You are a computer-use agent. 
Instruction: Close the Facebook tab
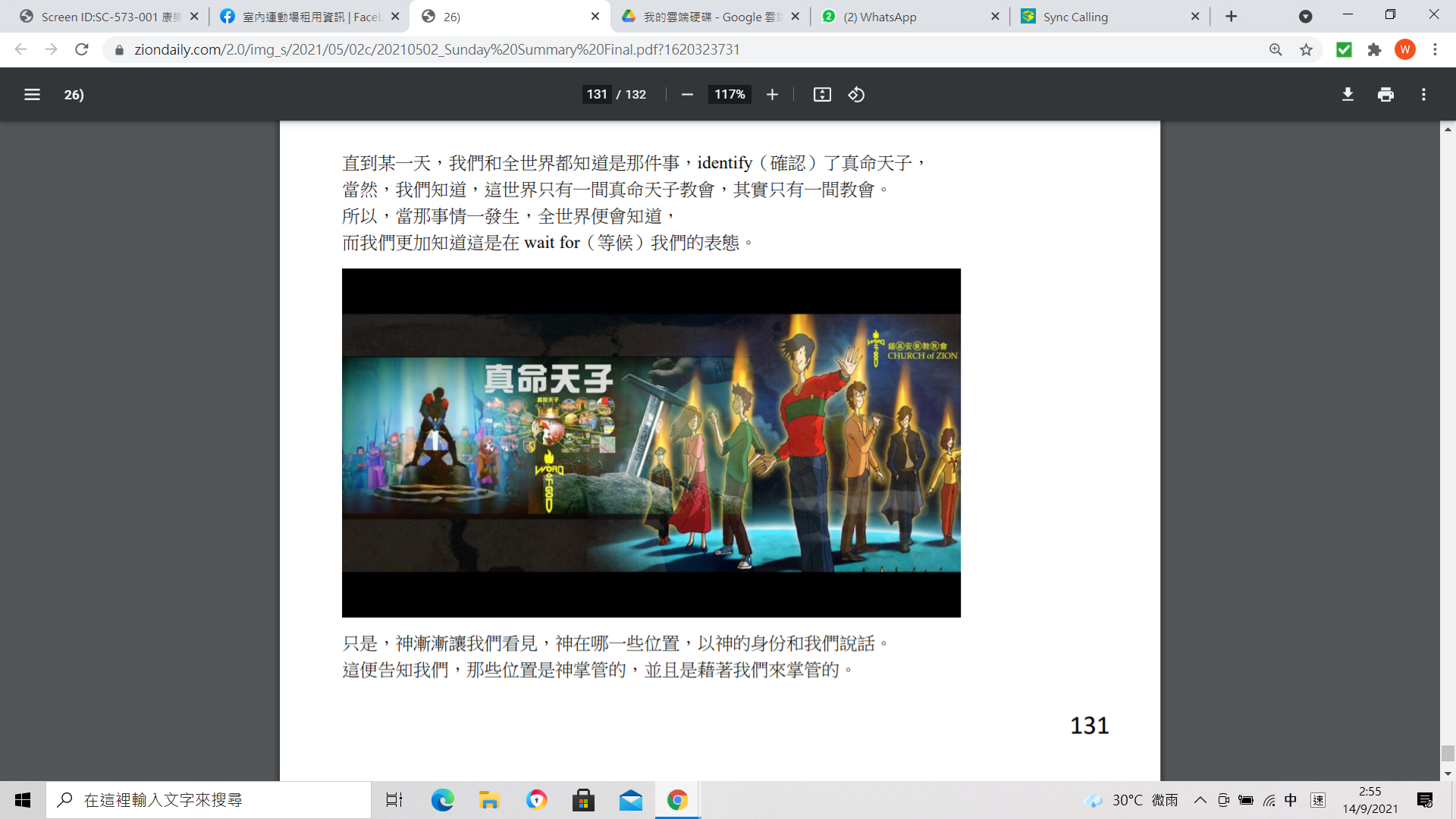point(395,17)
